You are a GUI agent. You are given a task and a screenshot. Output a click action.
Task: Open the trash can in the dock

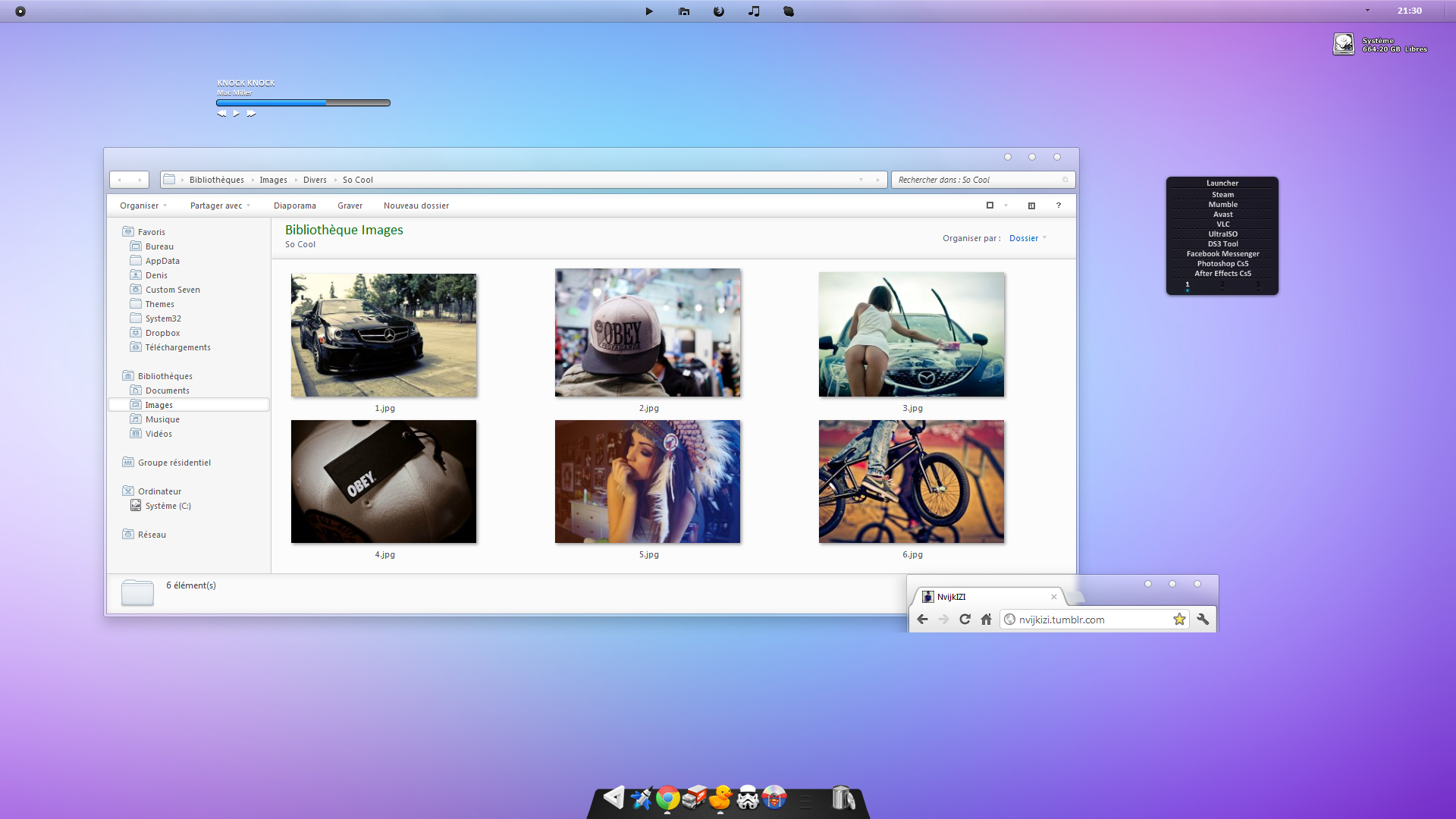[x=842, y=798]
